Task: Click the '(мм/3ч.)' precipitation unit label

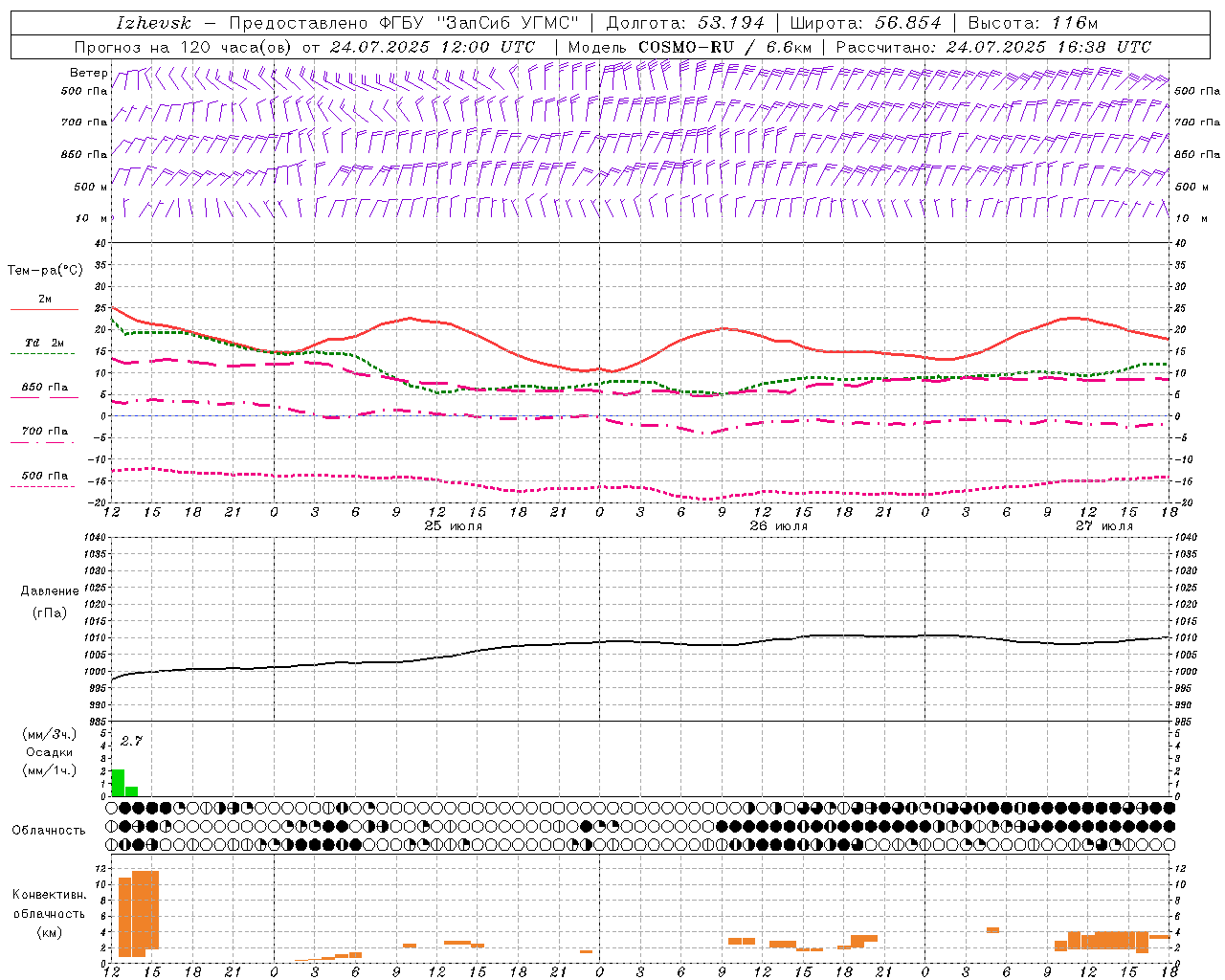Action: pos(50,734)
